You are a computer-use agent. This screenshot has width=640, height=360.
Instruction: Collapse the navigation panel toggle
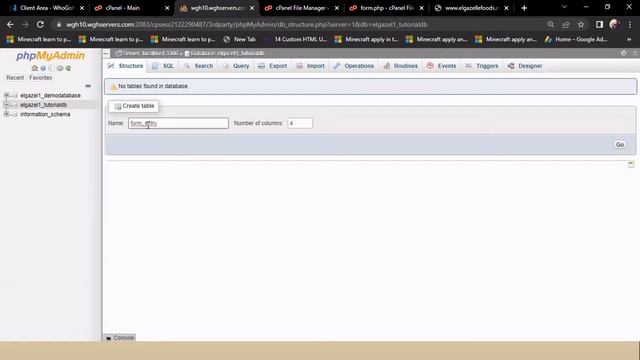tap(106, 53)
